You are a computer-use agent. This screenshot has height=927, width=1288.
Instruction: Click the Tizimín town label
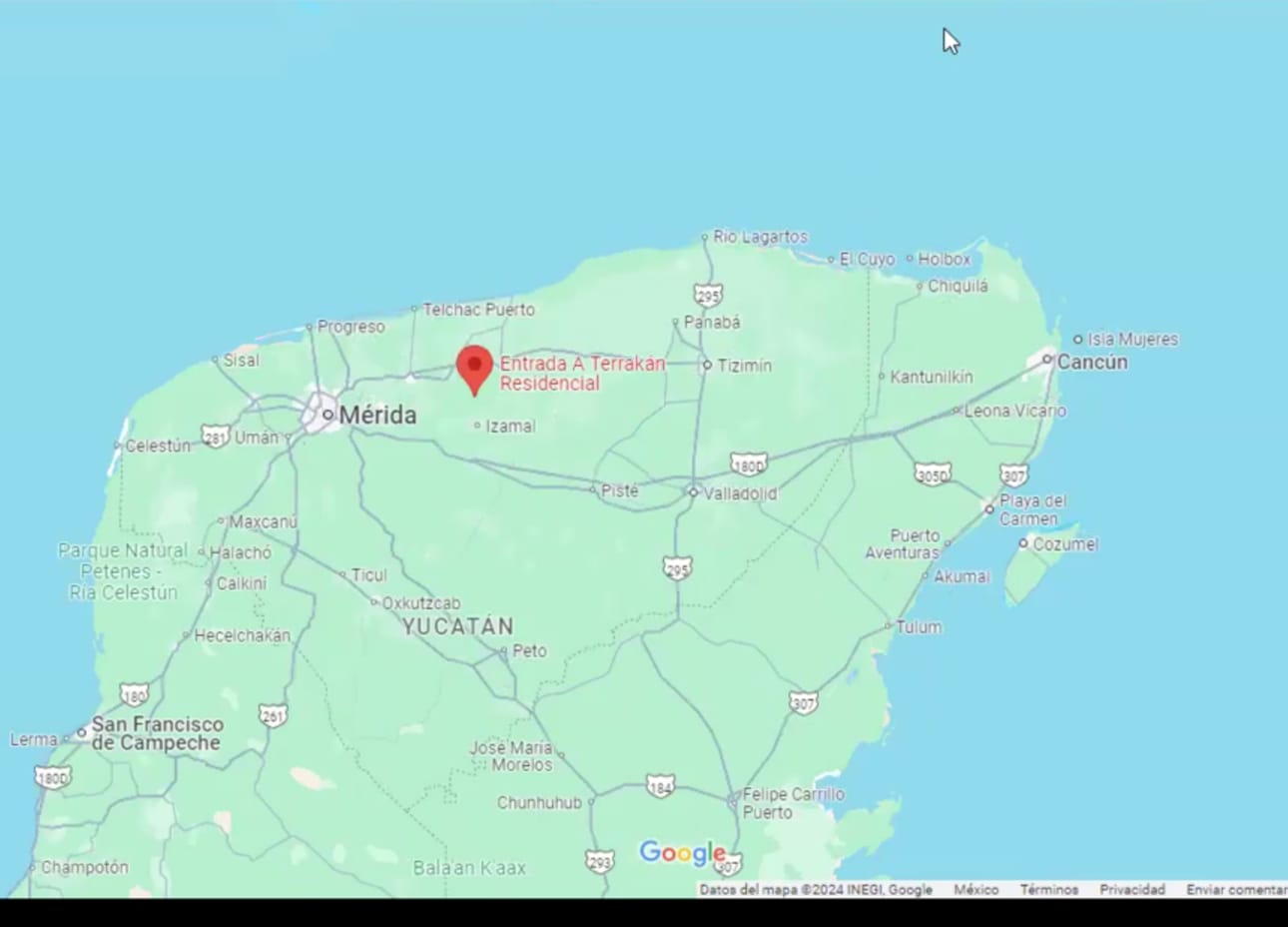[x=744, y=366]
